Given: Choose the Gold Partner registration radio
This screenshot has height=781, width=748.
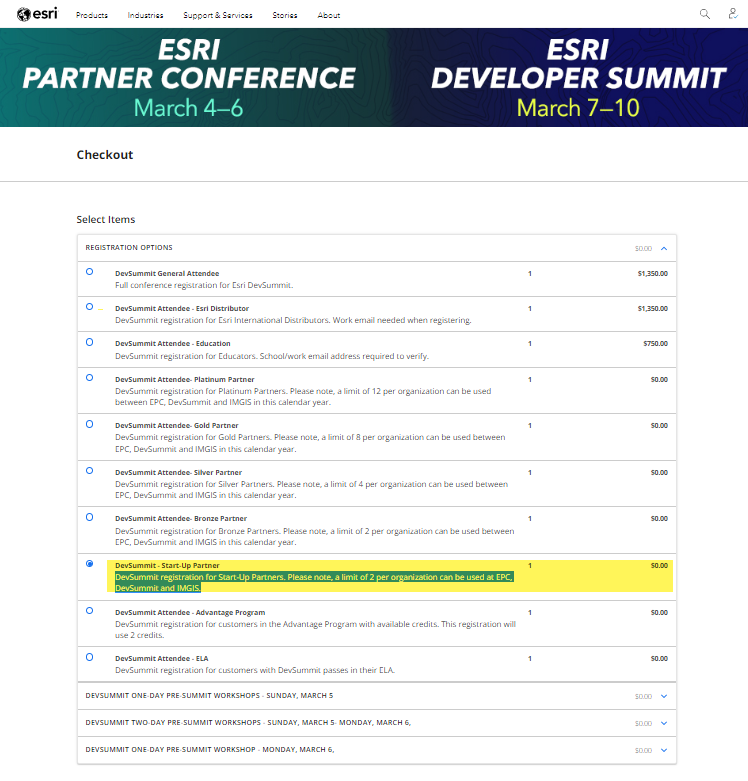Looking at the screenshot, I should tap(90, 424).
